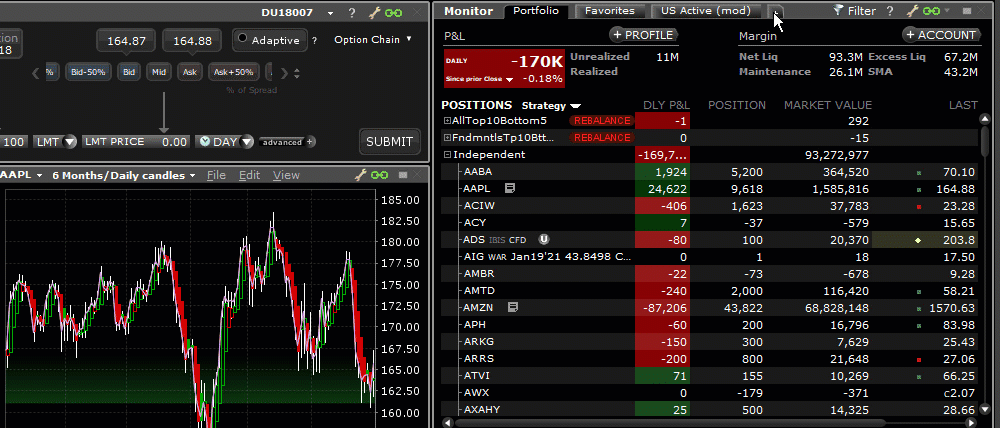Open chart View menu
Viewport: 1000px width, 428px height.
tap(286, 175)
